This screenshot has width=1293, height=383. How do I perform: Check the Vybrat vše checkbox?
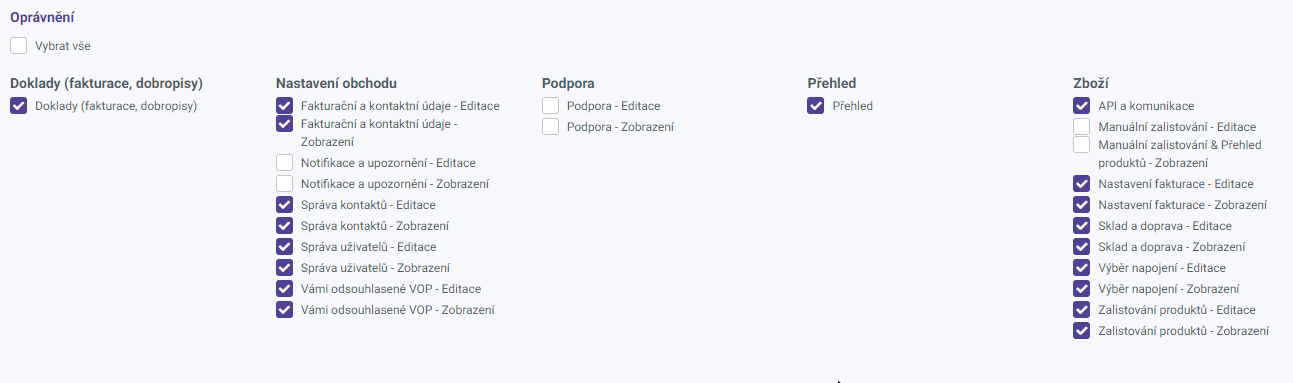[19, 46]
